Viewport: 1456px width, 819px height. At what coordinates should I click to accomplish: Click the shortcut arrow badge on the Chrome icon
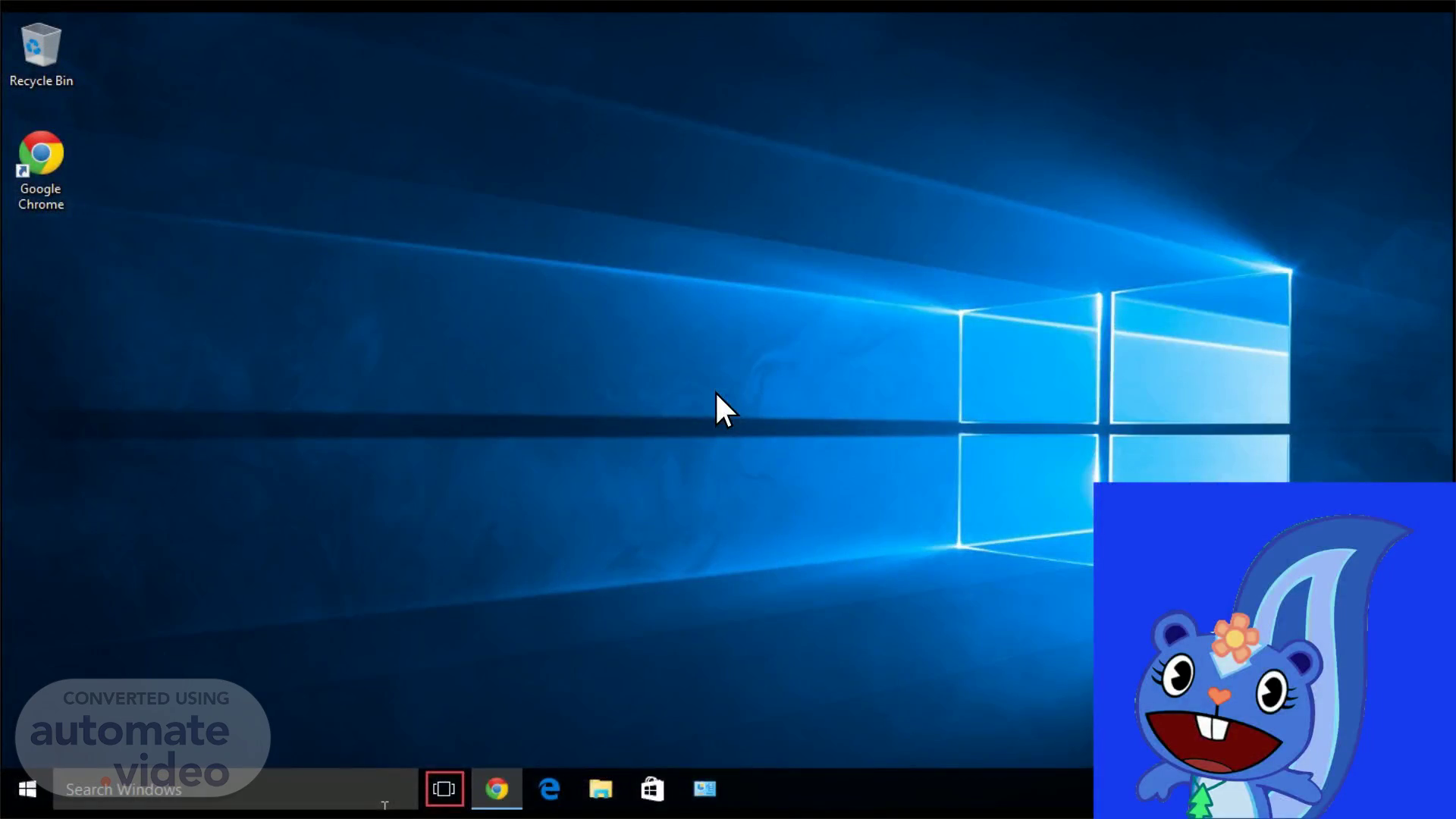(x=23, y=171)
